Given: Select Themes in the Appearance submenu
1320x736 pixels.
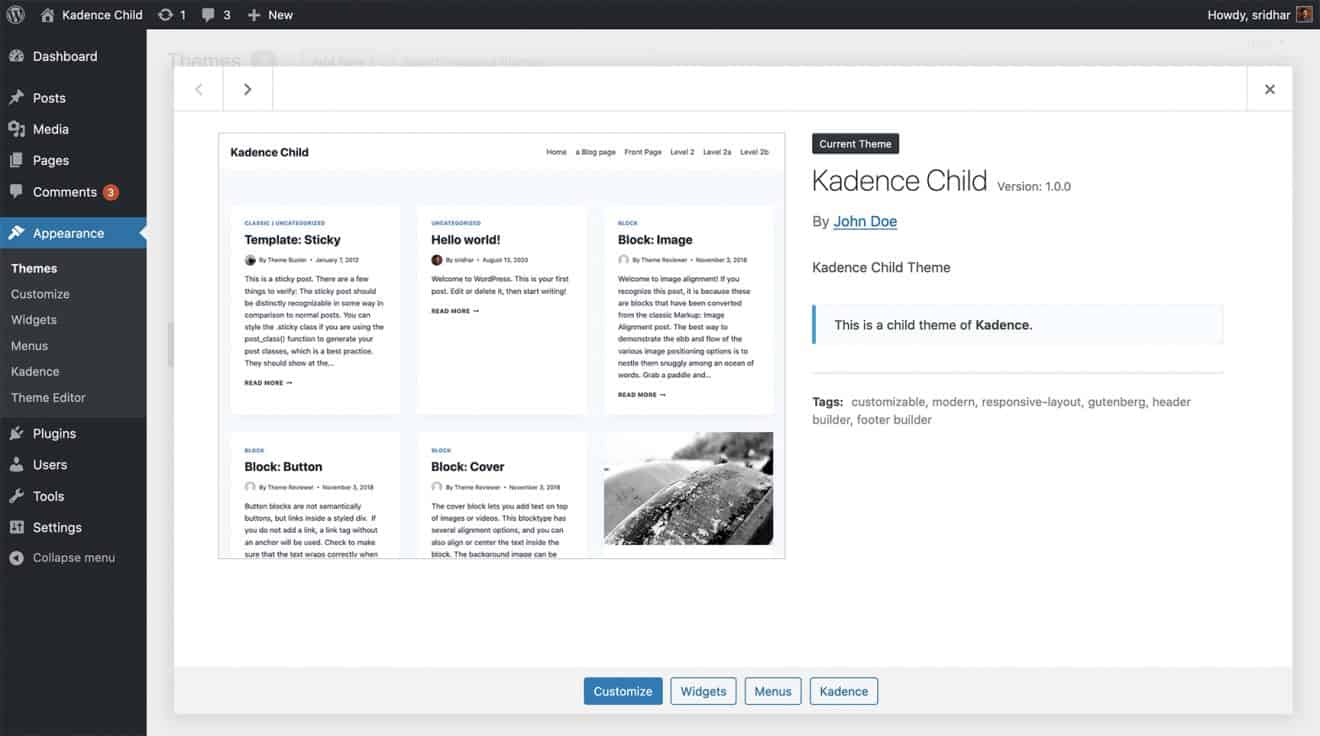Looking at the screenshot, I should [34, 268].
